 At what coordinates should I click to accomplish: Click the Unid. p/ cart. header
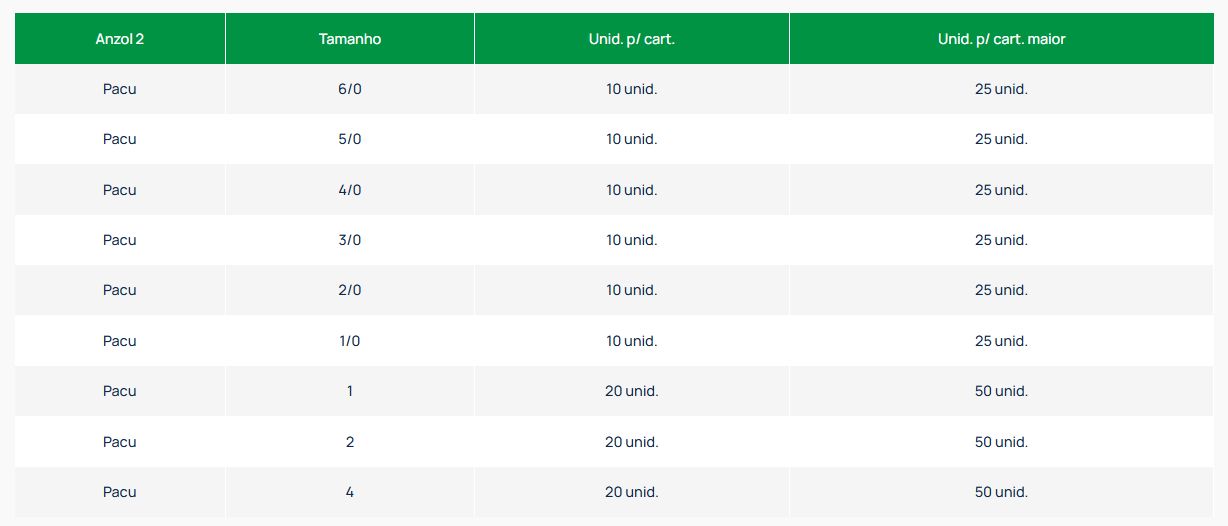coord(632,39)
